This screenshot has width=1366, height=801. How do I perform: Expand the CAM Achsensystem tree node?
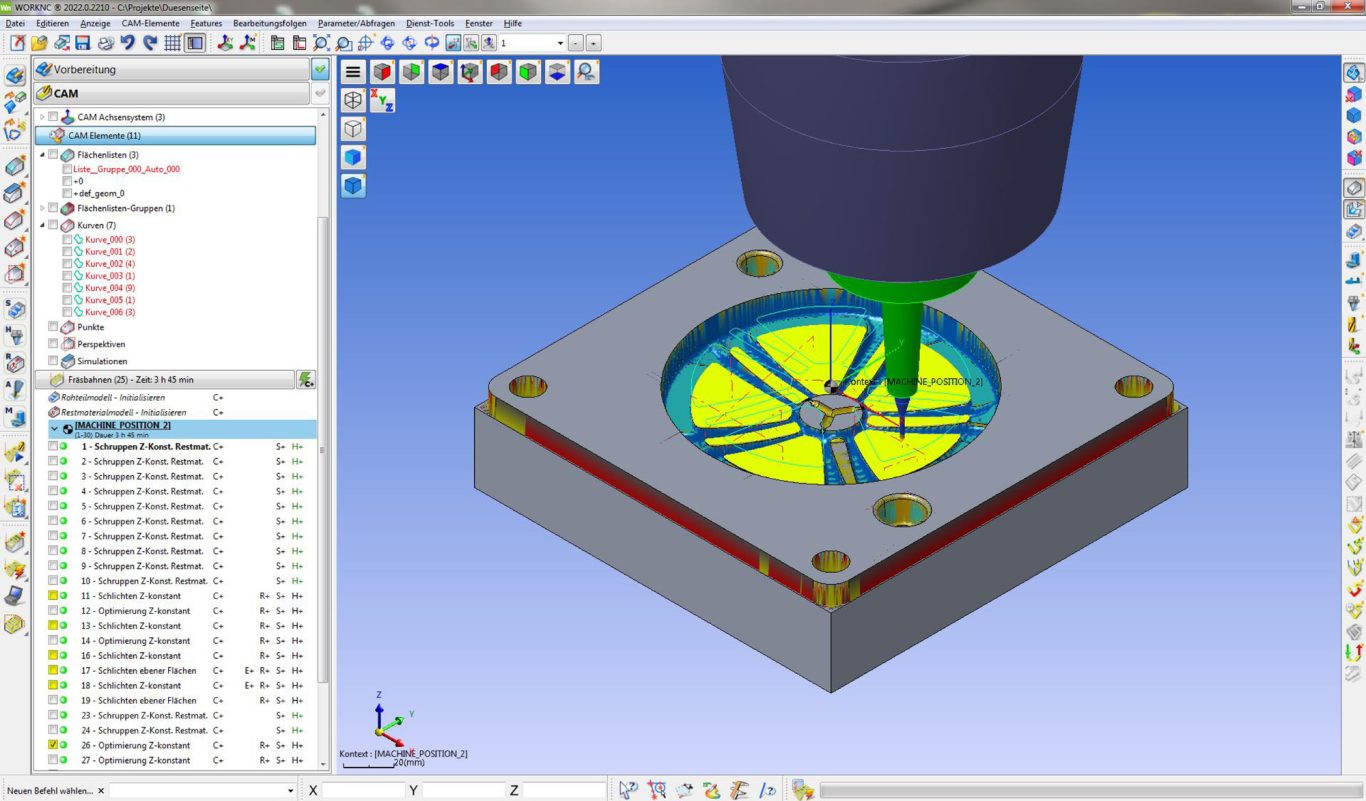click(42, 117)
